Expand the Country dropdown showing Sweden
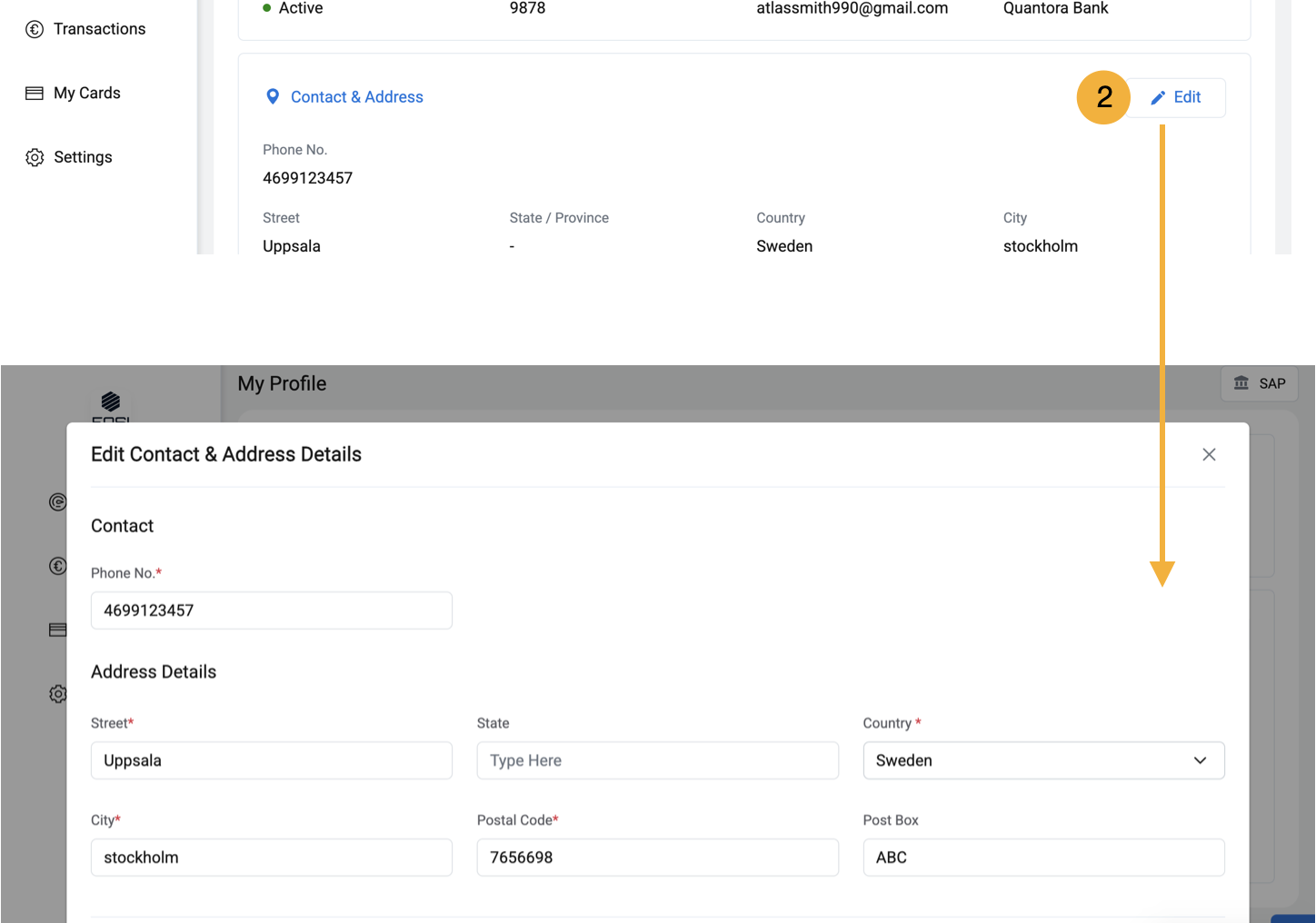Screen dimensions: 1316x923 pyautogui.click(x=1043, y=760)
